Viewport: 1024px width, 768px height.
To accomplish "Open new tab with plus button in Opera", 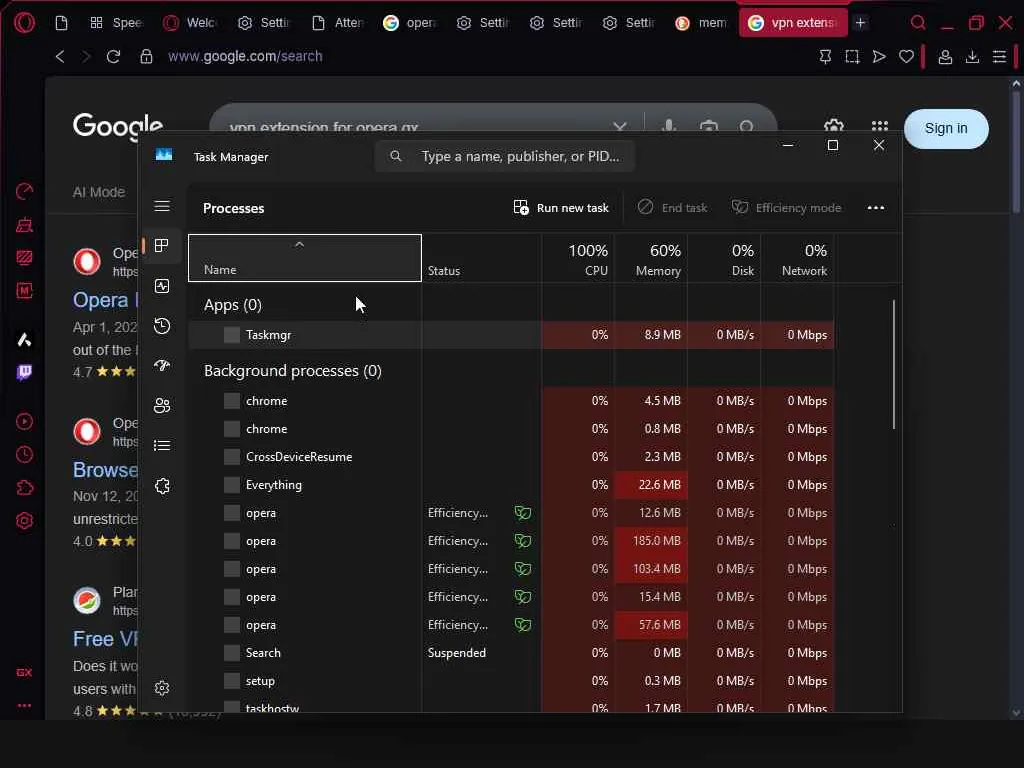I will (861, 23).
